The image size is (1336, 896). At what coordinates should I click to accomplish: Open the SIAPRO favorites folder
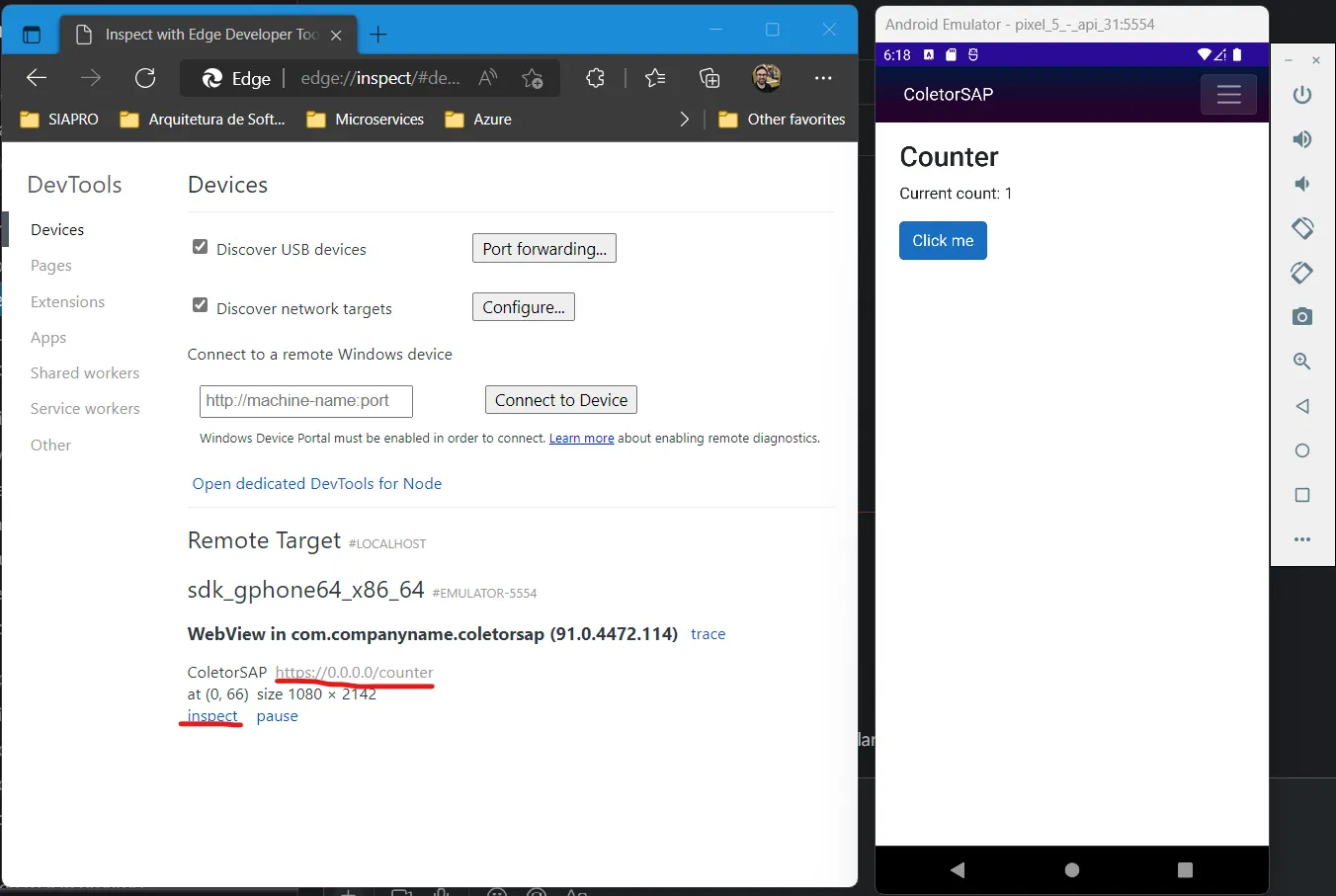[59, 120]
